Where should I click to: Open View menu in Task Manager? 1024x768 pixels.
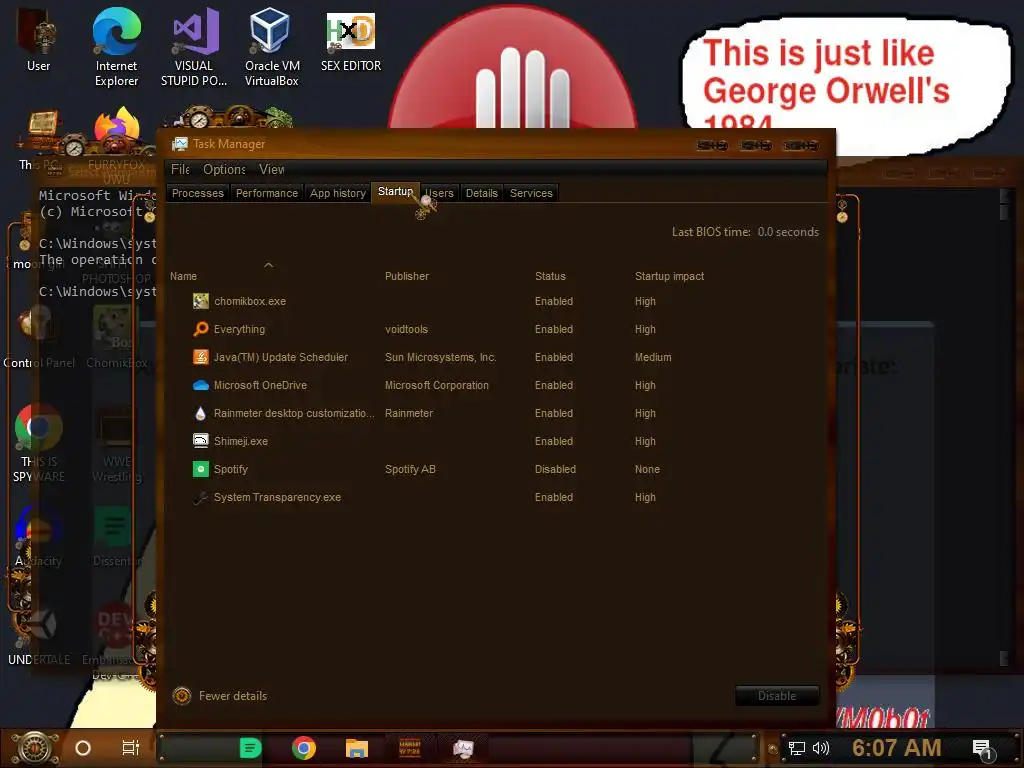point(272,169)
